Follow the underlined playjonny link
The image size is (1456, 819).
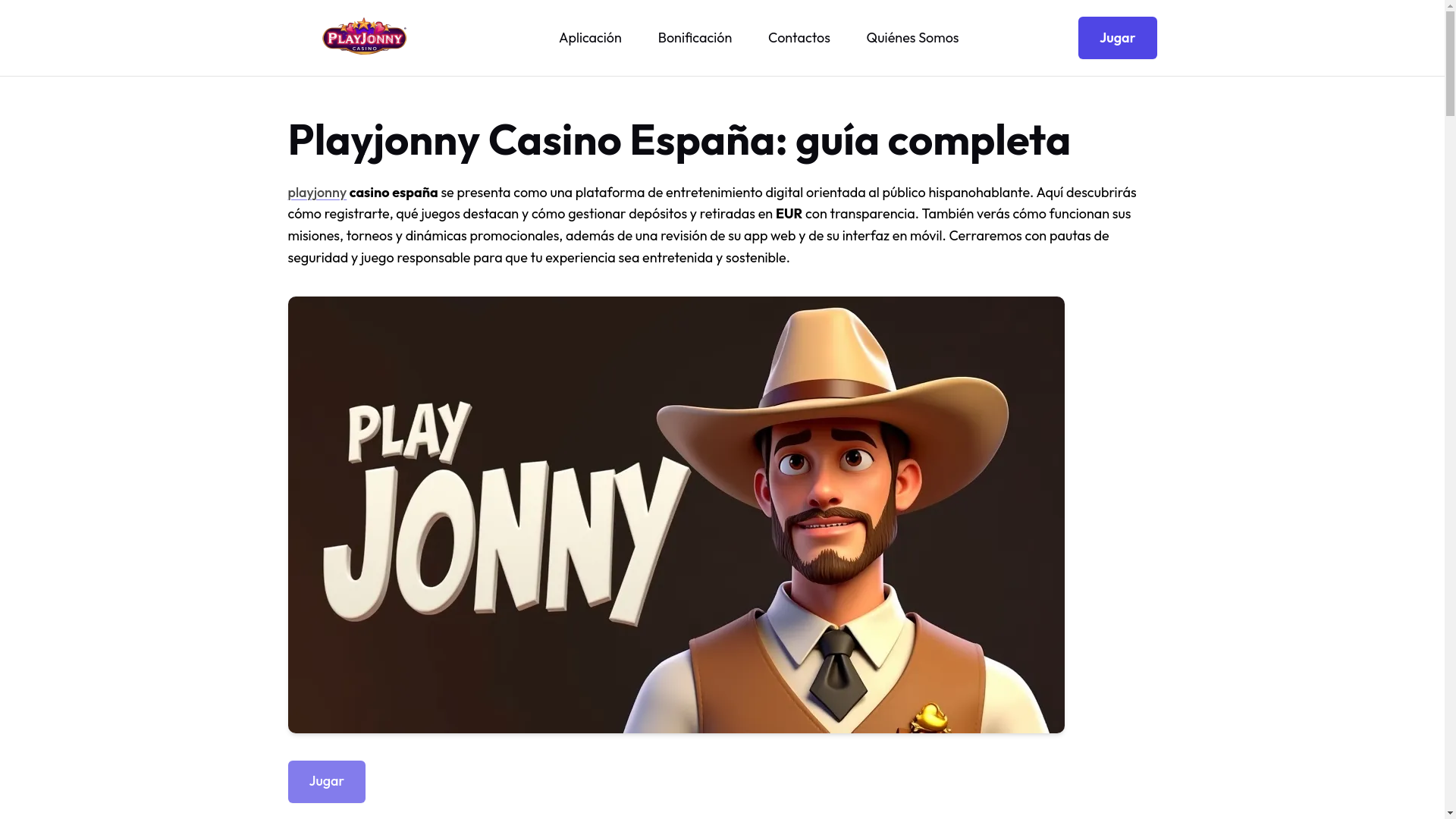point(316,193)
